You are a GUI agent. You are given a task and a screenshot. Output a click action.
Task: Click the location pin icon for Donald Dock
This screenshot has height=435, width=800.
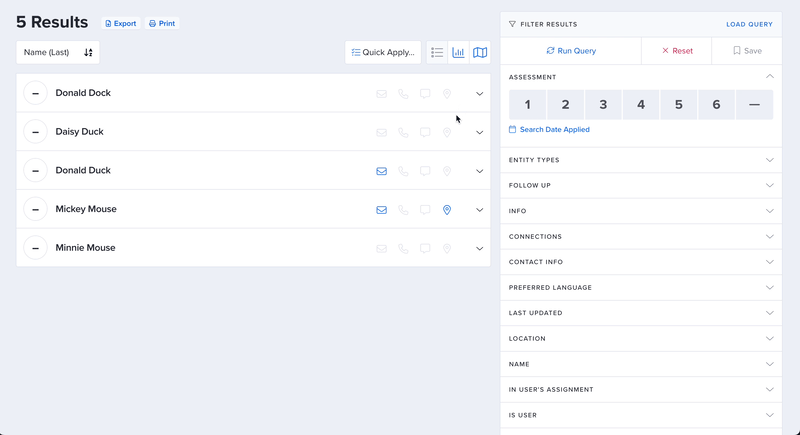[447, 94]
